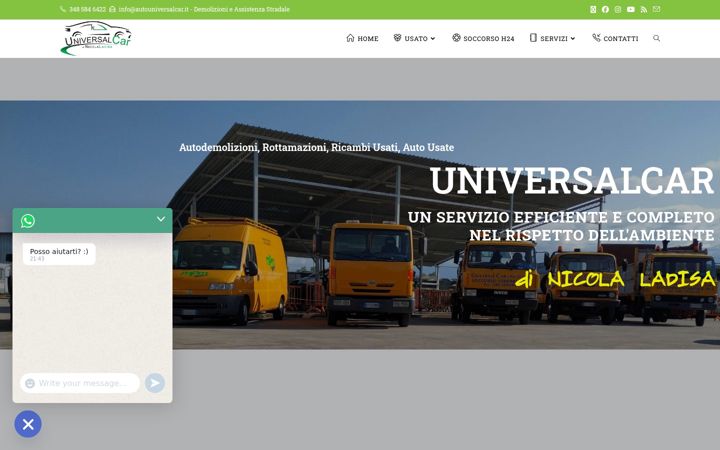Viewport: 720px width, 450px height.
Task: Open the SOCCORSO H24 page
Action: tap(483, 38)
